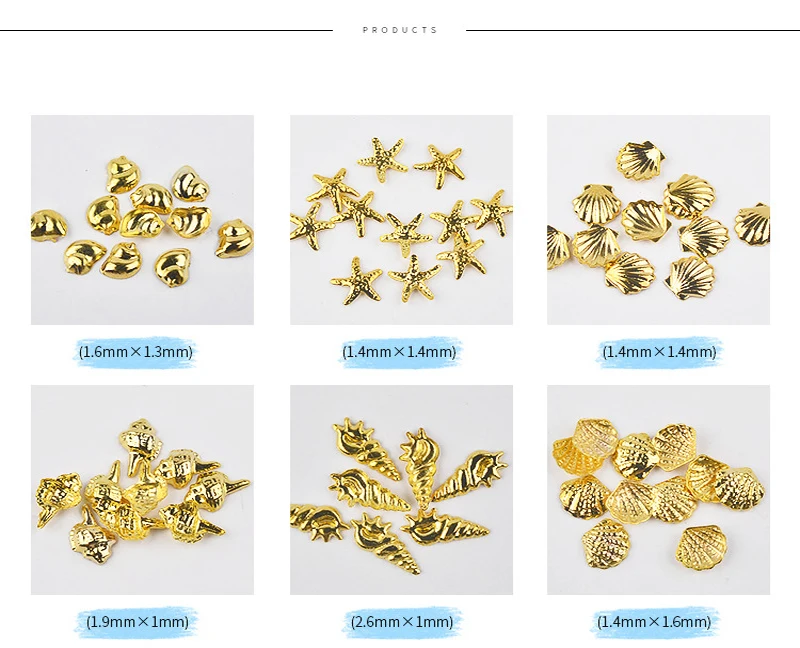Screen dimensions: 800x648
Task: Select the gold starfish charms image
Action: [x=402, y=220]
